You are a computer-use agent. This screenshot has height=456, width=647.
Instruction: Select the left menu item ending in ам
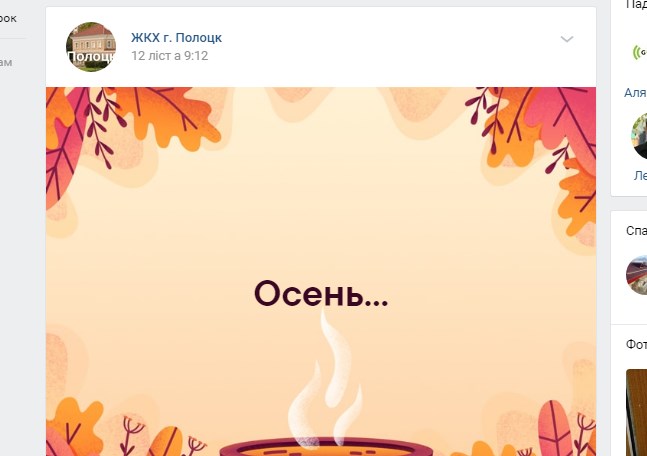click(6, 62)
